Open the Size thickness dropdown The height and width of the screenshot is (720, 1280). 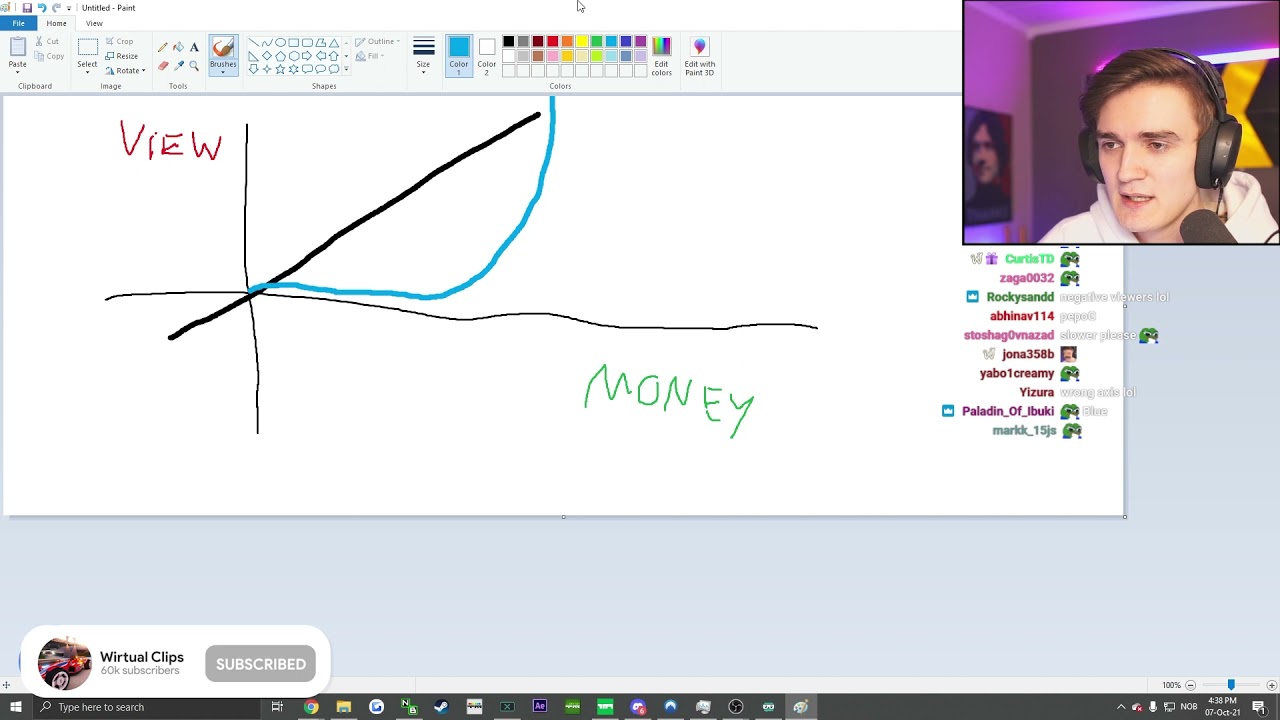pyautogui.click(x=423, y=56)
